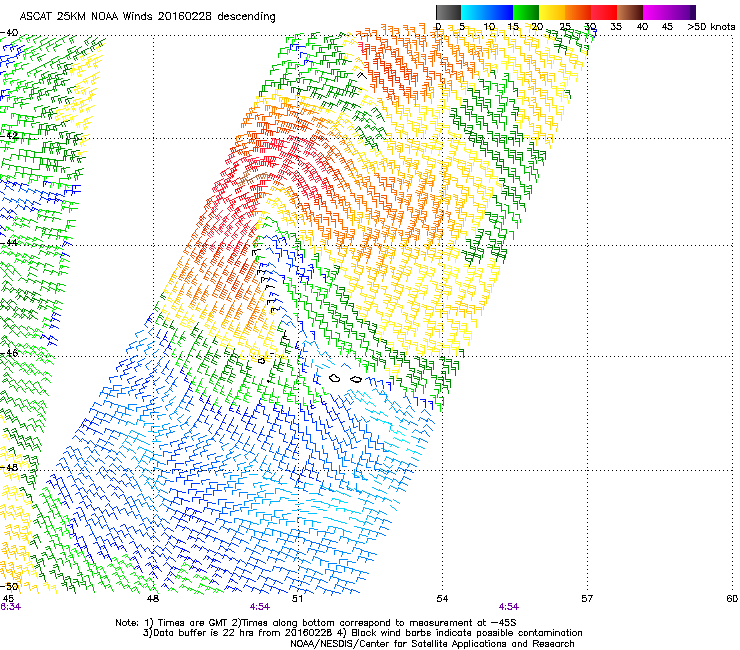Image resolution: width=740 pixels, height=650 pixels.
Task: Click the red 30-35 knots legend swatch
Action: point(604,12)
